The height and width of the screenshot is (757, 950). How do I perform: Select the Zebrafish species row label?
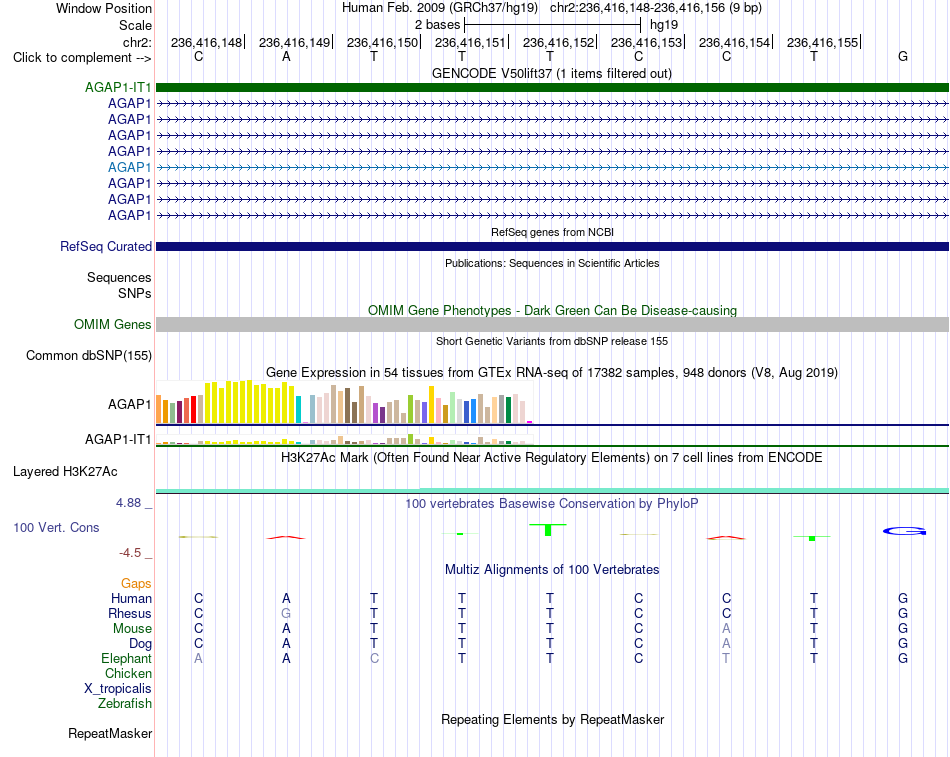click(125, 704)
